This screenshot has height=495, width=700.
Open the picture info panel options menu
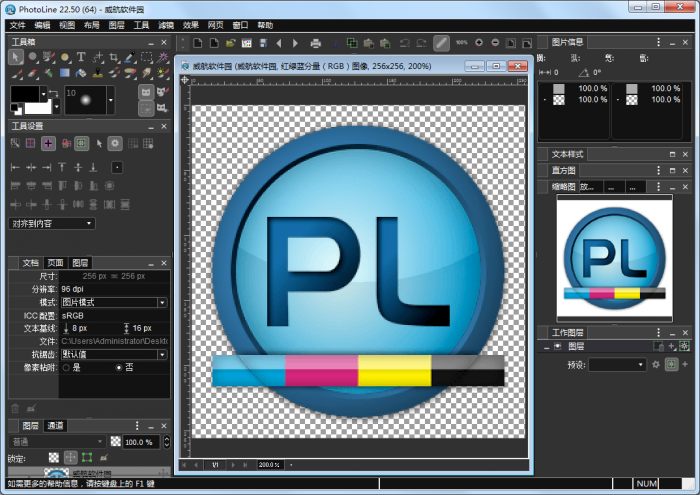658,42
